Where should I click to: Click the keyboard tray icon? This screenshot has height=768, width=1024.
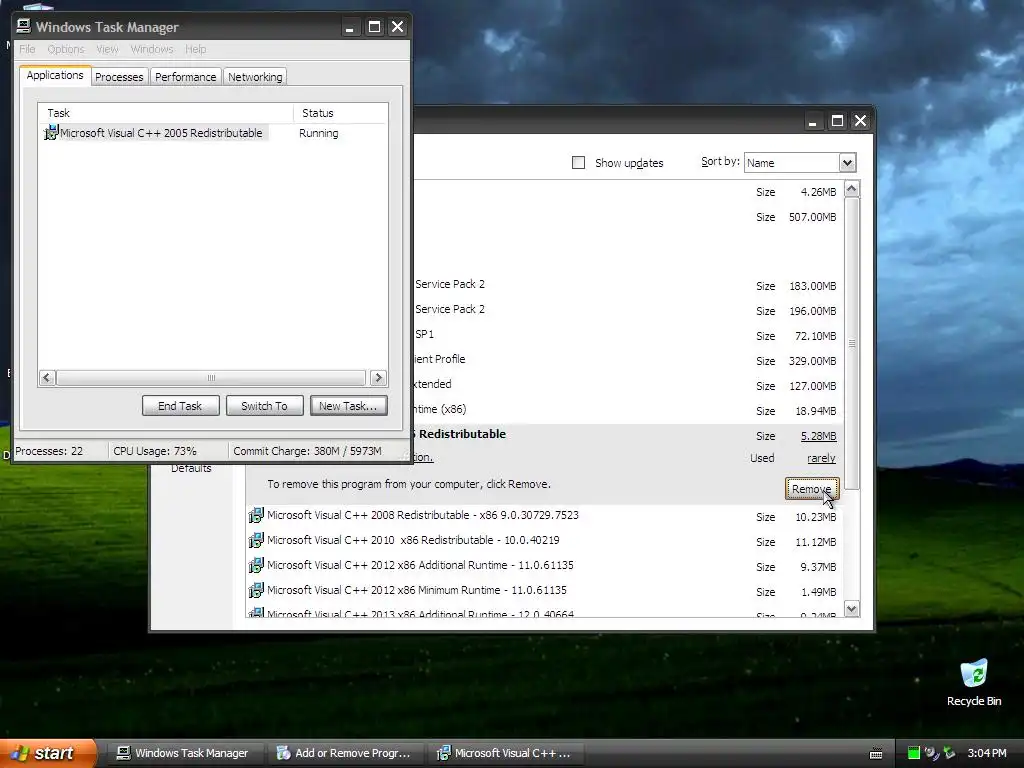pos(876,754)
